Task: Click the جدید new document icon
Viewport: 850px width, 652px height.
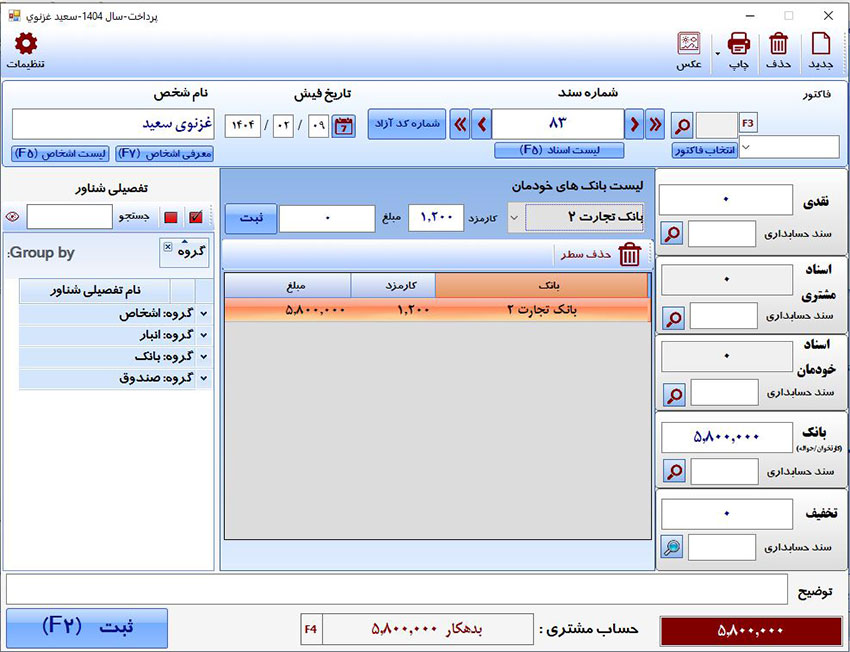Action: coord(820,44)
